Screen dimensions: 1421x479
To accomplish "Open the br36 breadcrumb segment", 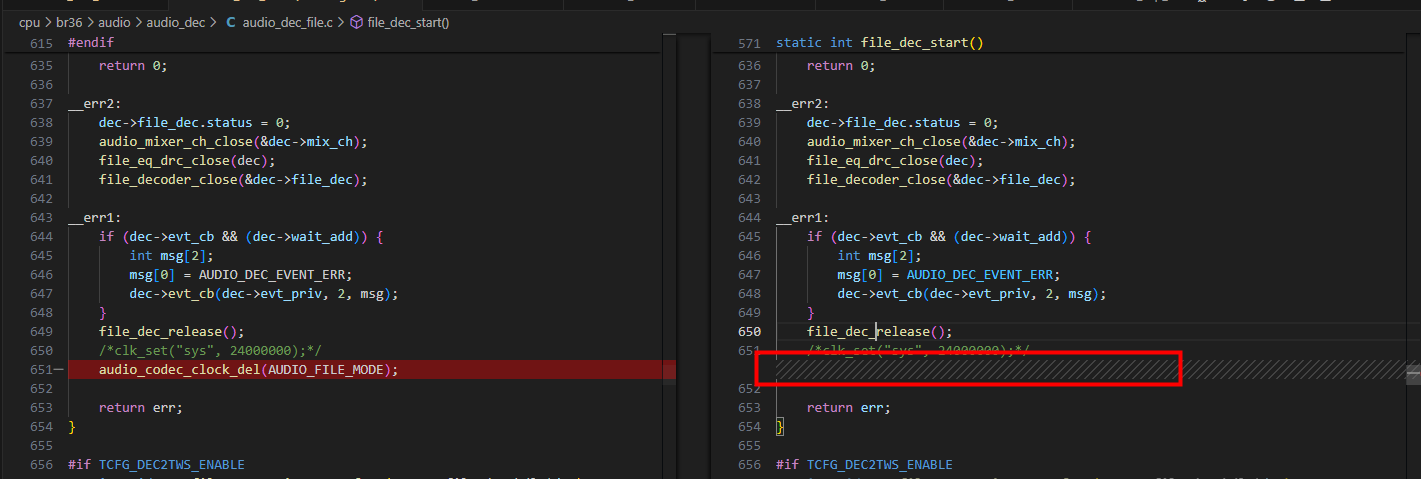I will click(x=67, y=22).
